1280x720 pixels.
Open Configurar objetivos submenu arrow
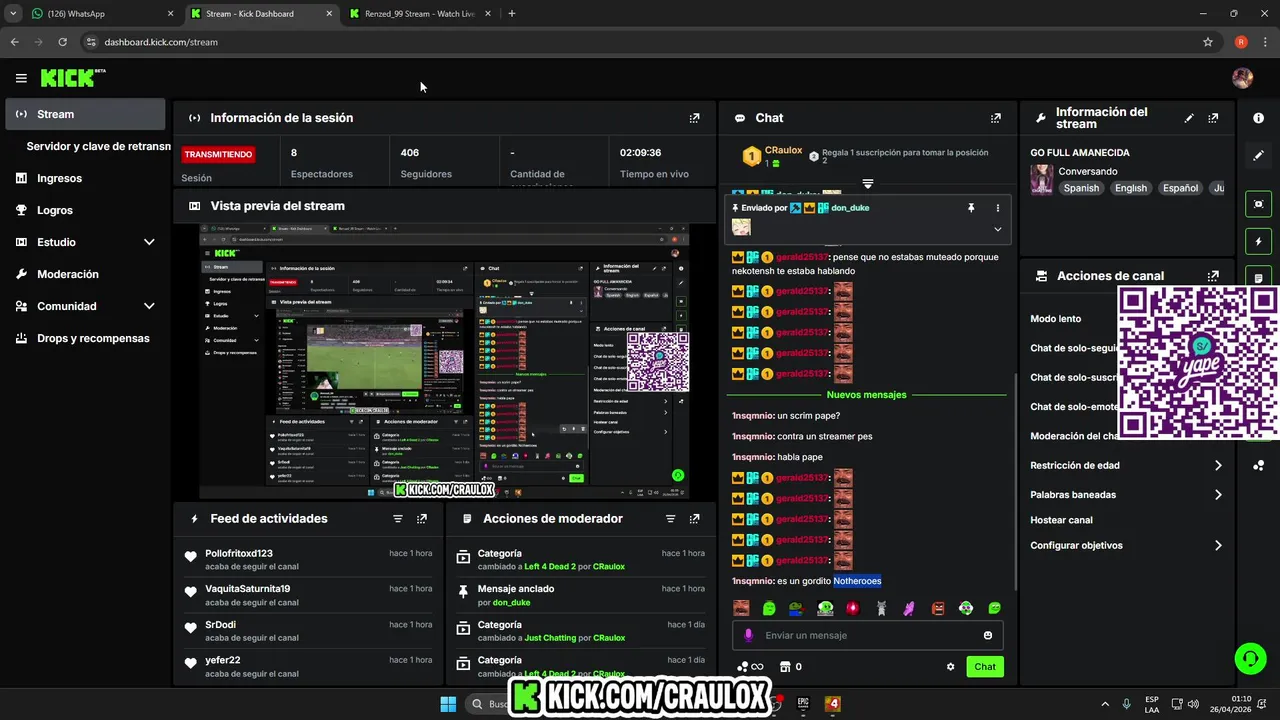(x=1218, y=546)
